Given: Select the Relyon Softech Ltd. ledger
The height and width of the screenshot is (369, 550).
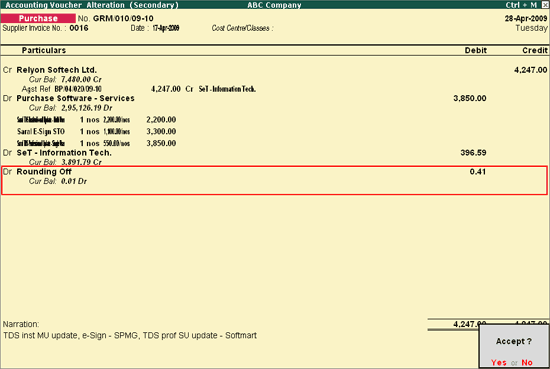Looking at the screenshot, I should point(56,70).
